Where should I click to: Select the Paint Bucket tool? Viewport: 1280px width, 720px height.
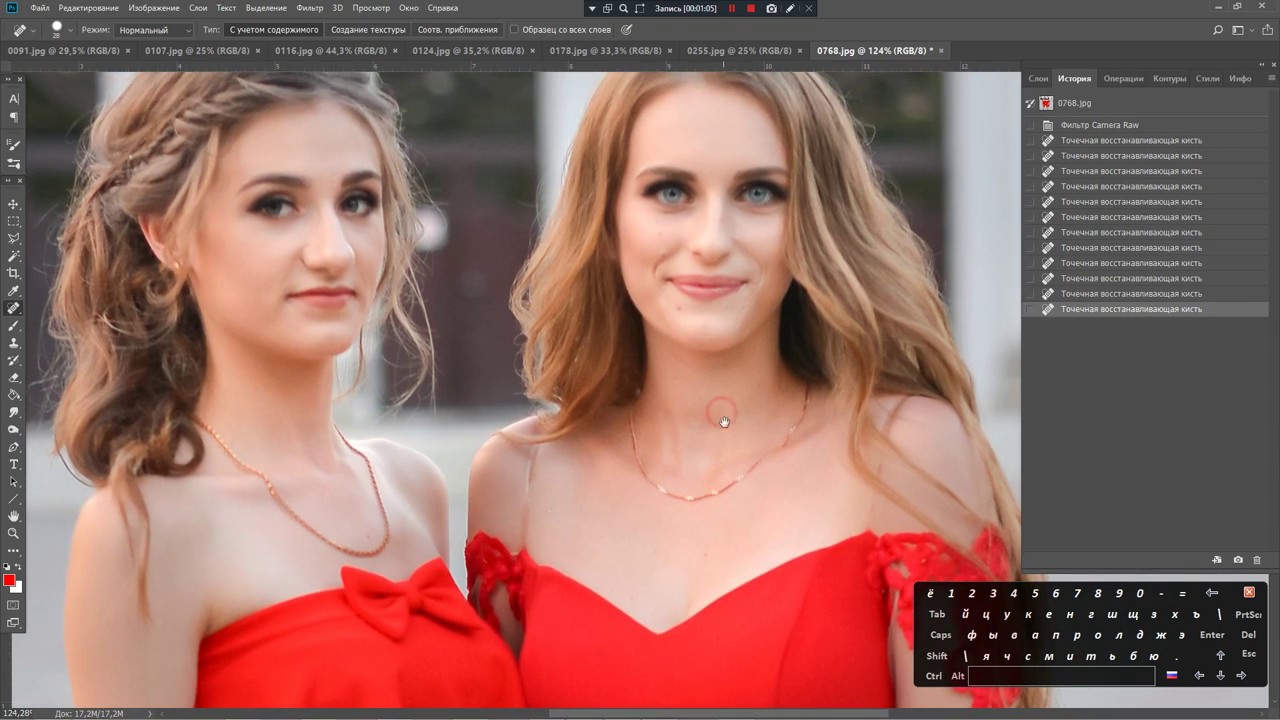(14, 395)
